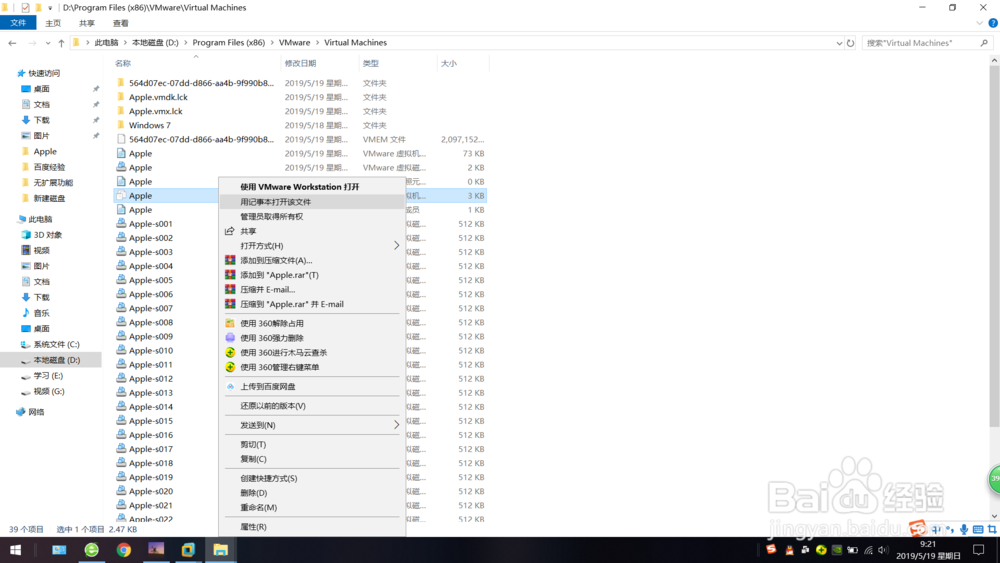1000x563 pixels.
Task: Click WinRAR icon for 压缩到 Apple.rar 并 E-mail
Action: click(x=230, y=304)
